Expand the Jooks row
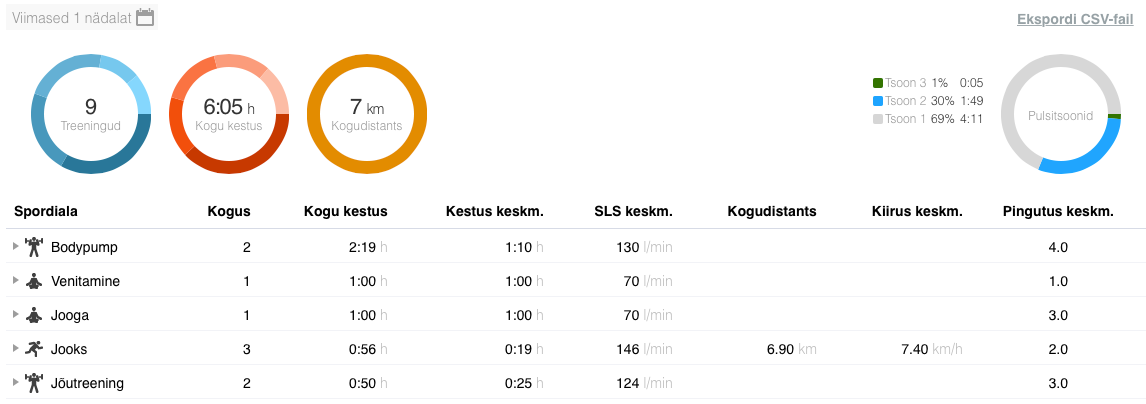Image resolution: width=1146 pixels, height=404 pixels. [x=15, y=349]
